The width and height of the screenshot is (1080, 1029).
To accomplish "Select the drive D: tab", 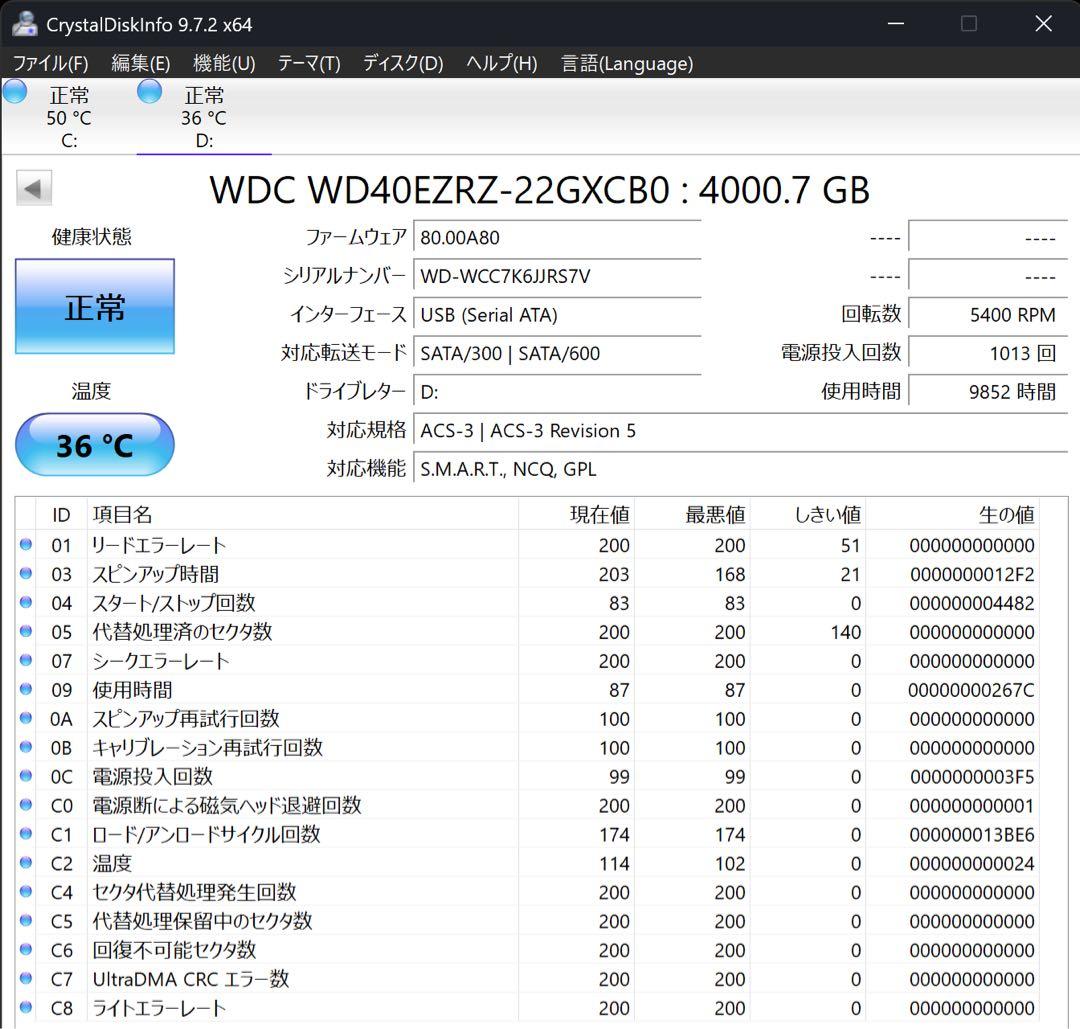I will click(x=203, y=115).
